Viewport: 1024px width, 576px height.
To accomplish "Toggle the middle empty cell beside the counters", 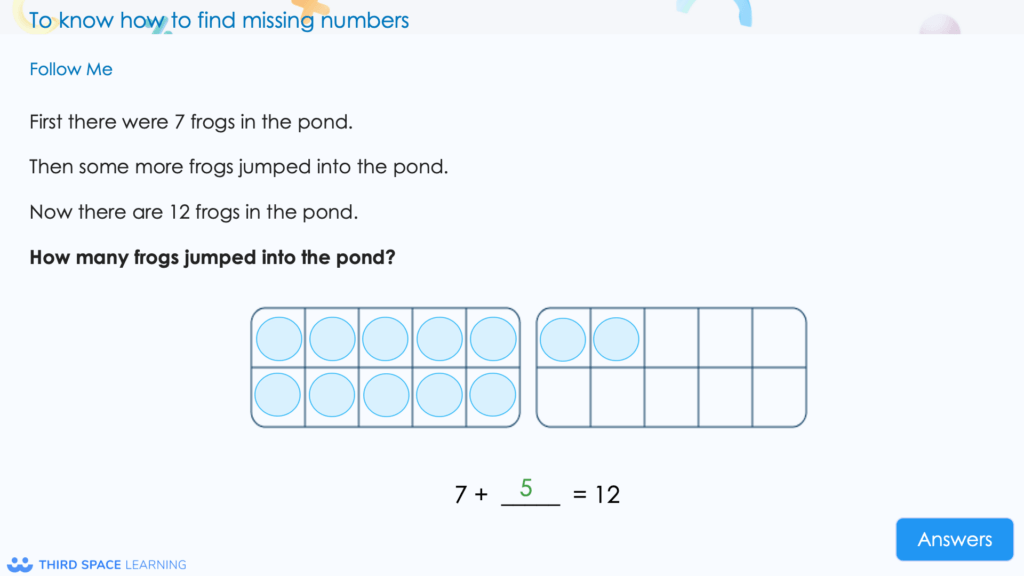I will pyautogui.click(x=724, y=338).
